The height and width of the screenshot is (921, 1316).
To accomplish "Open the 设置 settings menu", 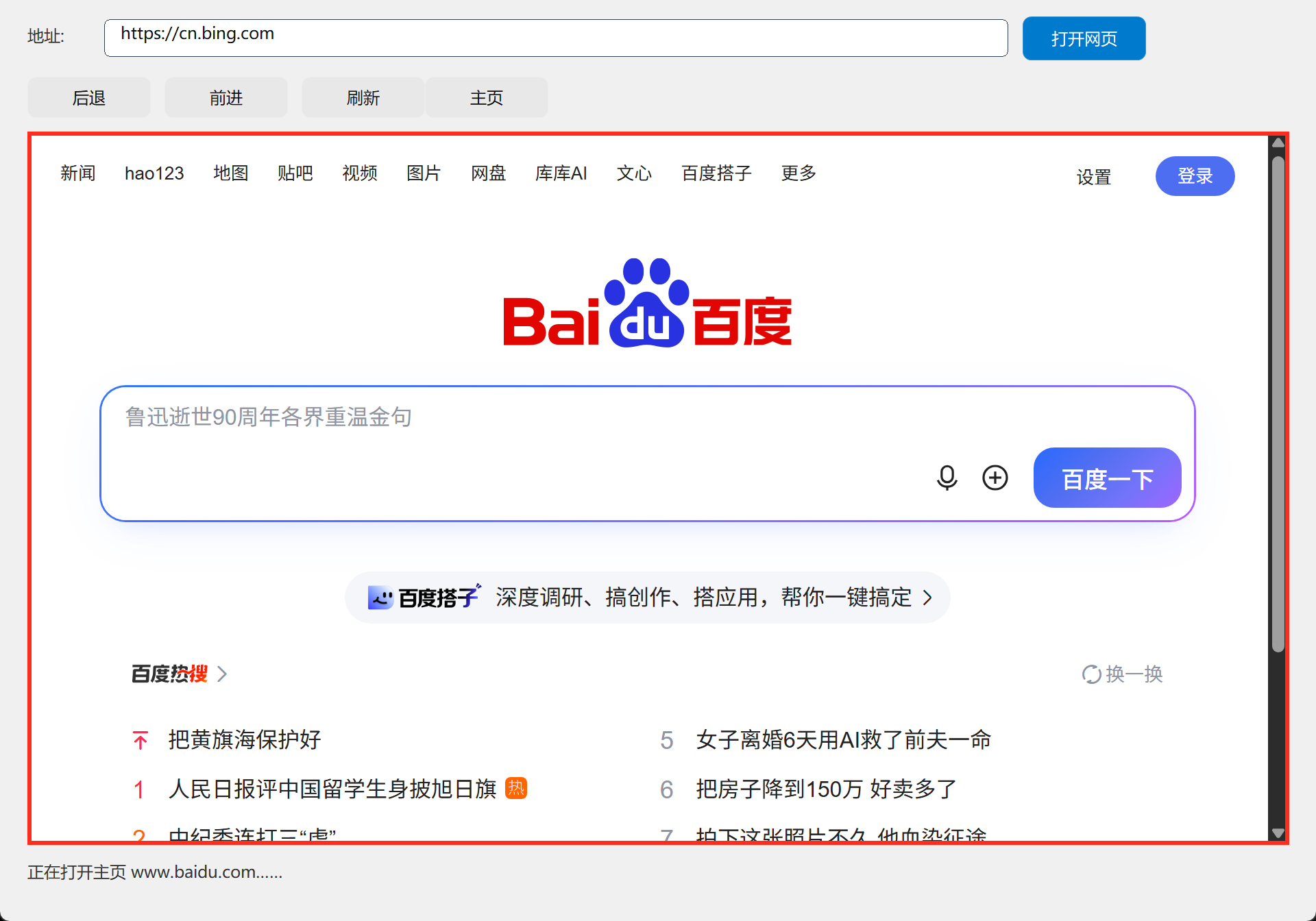I will click(1093, 177).
